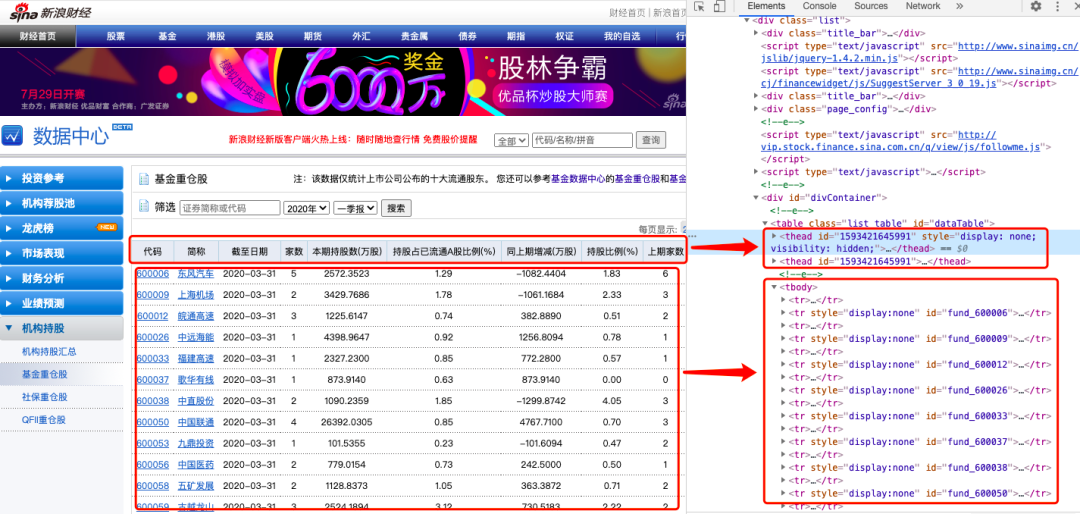Click the DevTools inspect element icon
This screenshot has height=514, width=1080.
tap(699, 6)
